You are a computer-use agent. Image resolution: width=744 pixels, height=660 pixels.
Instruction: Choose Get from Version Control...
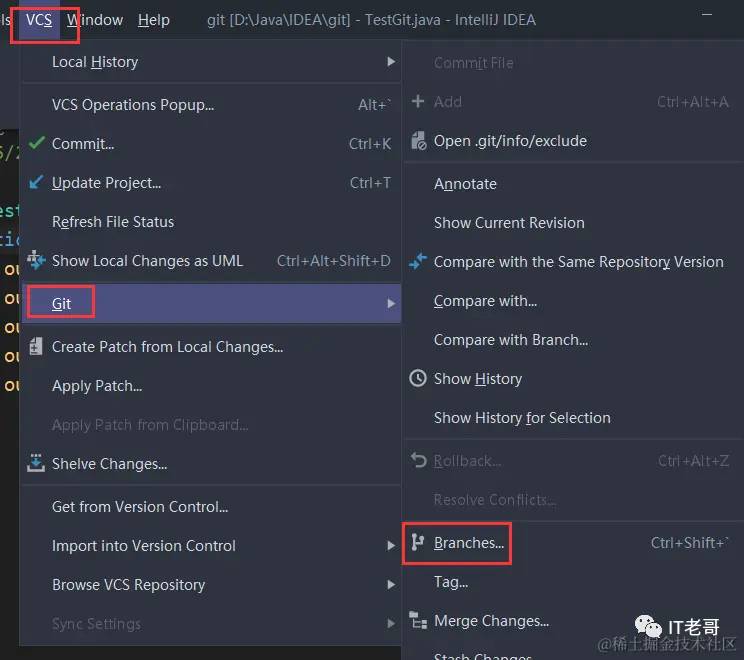point(212,507)
